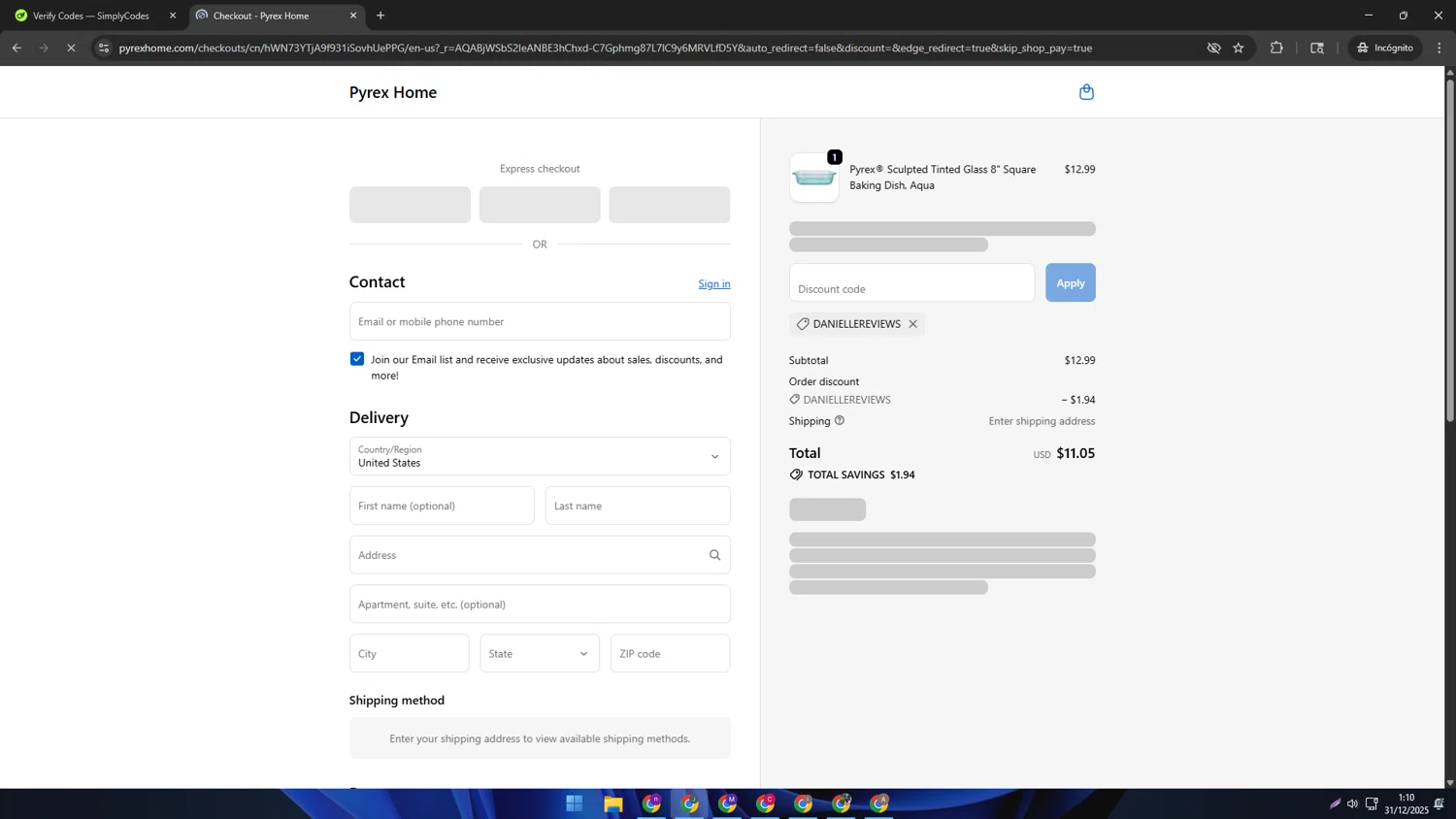Click the City input field
This screenshot has height=819, width=1456.
[410, 653]
